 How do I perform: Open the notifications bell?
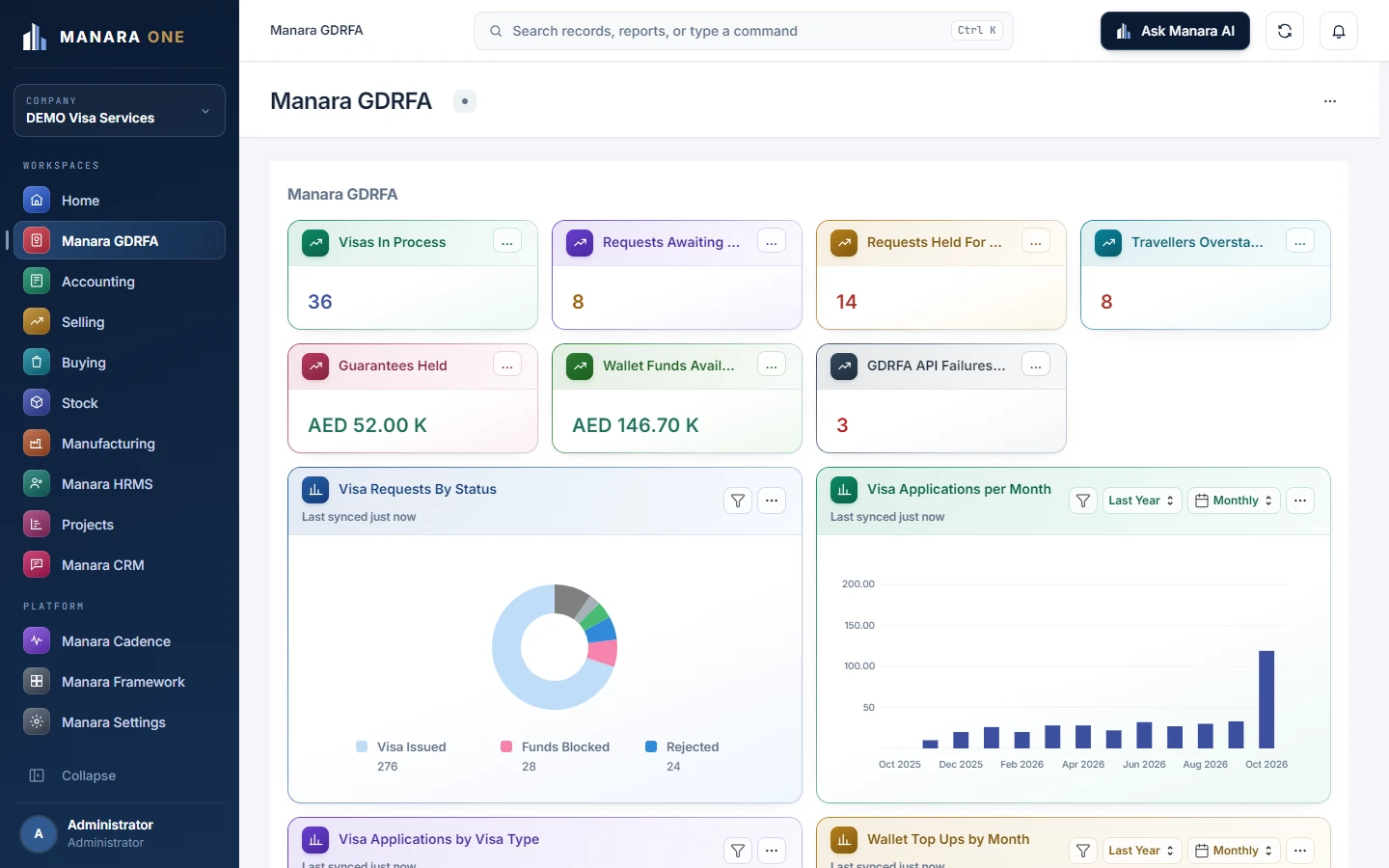coord(1339,31)
